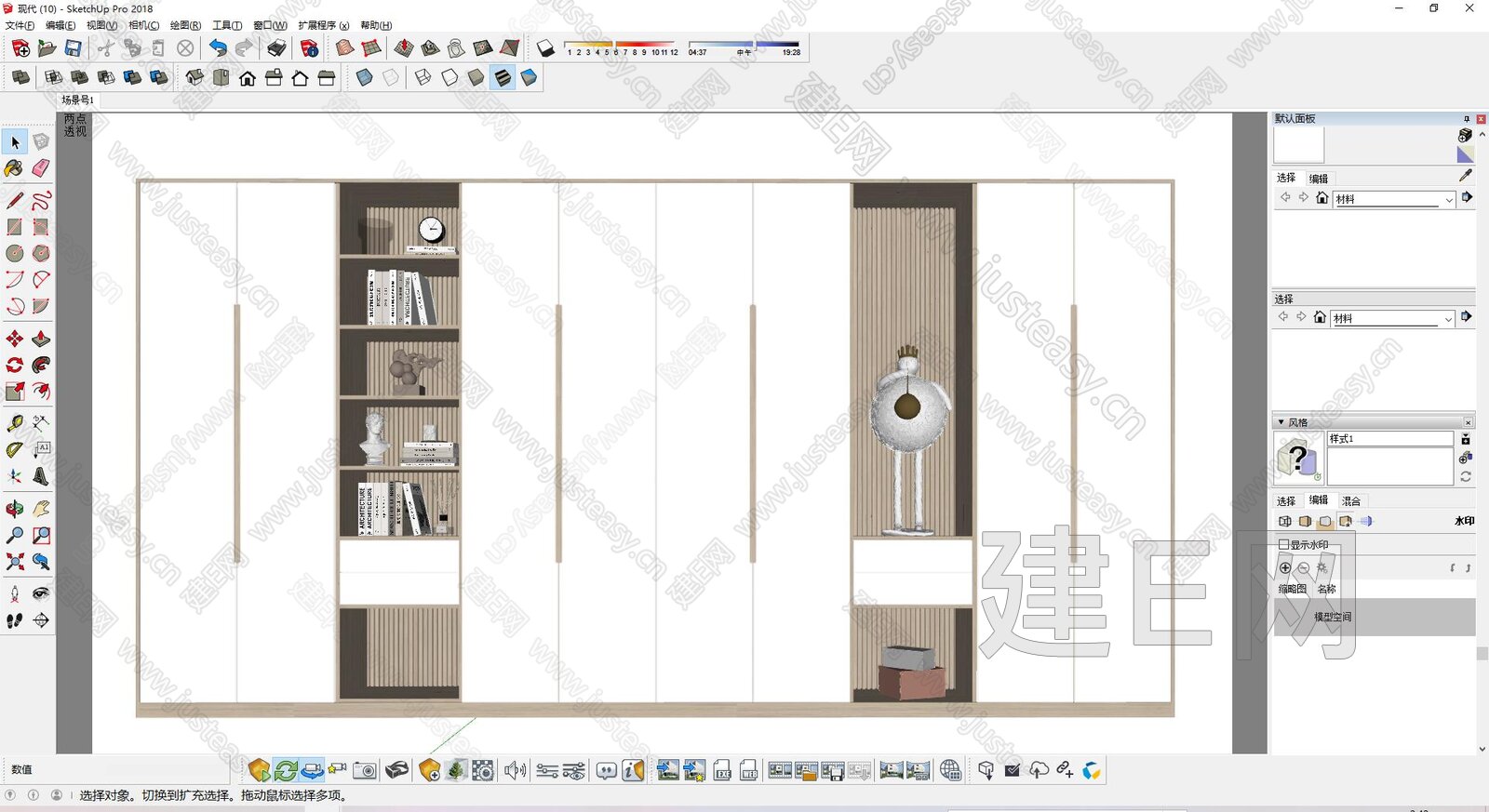Open the 相机(C) menu

pyautogui.click(x=143, y=25)
